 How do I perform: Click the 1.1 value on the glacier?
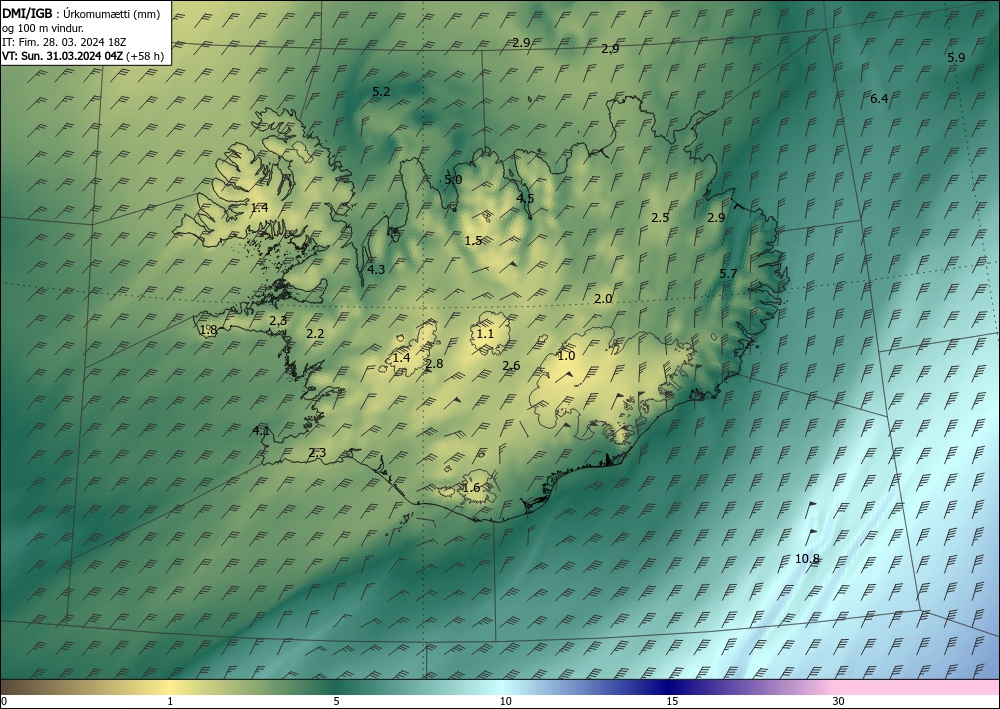click(x=485, y=333)
